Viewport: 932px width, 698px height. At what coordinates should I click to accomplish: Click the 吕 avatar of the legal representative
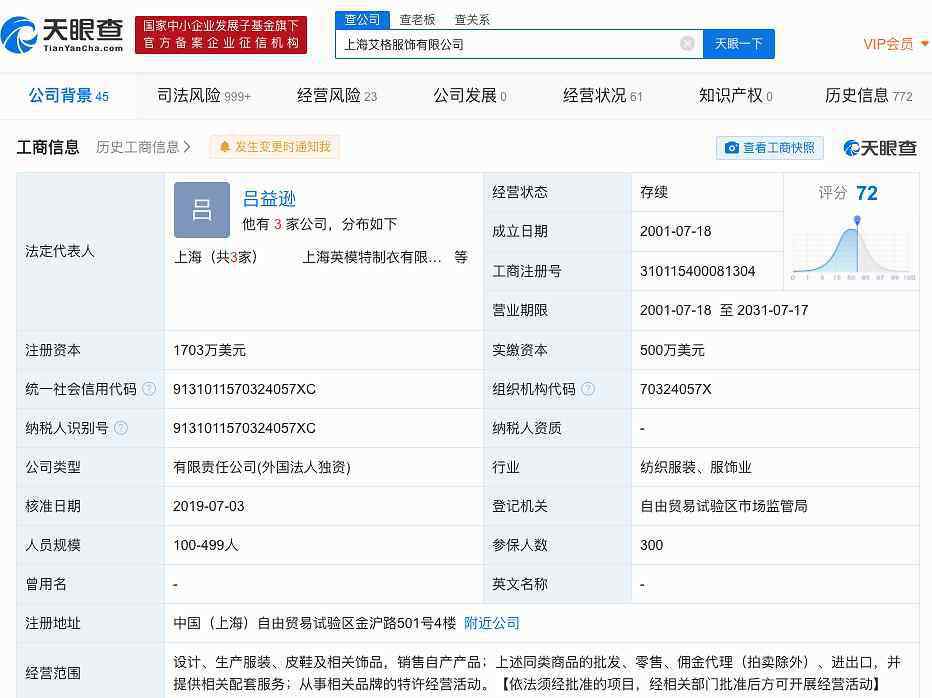coord(201,210)
